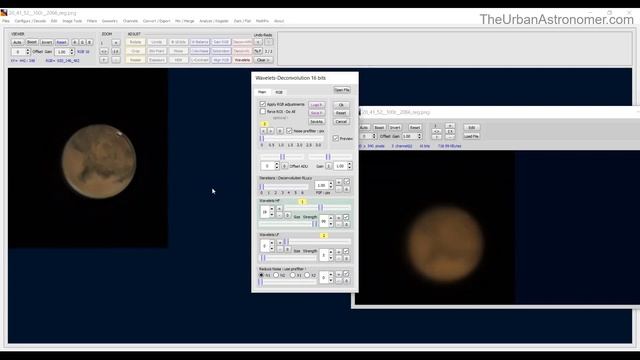The width and height of the screenshot is (640, 360).
Task: Click the G channel button in VIEWER
Action: [x=82, y=42]
